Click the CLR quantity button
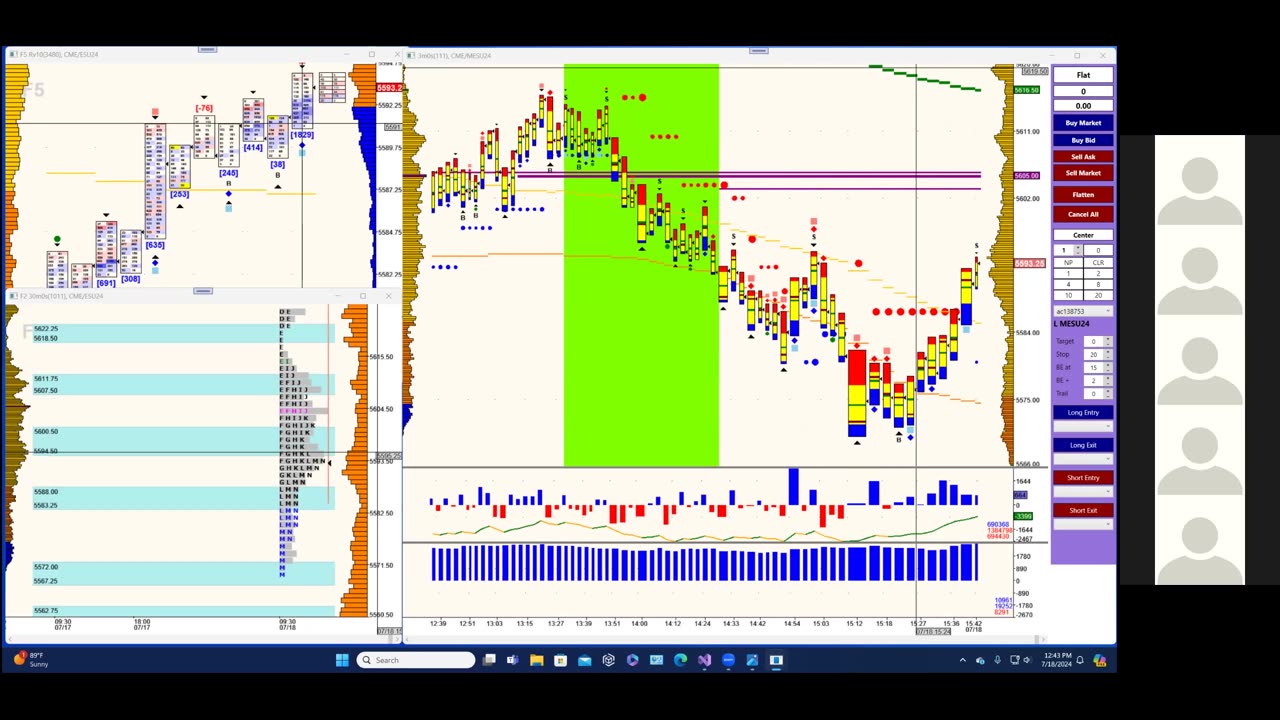Image resolution: width=1280 pixels, height=720 pixels. (x=1098, y=263)
